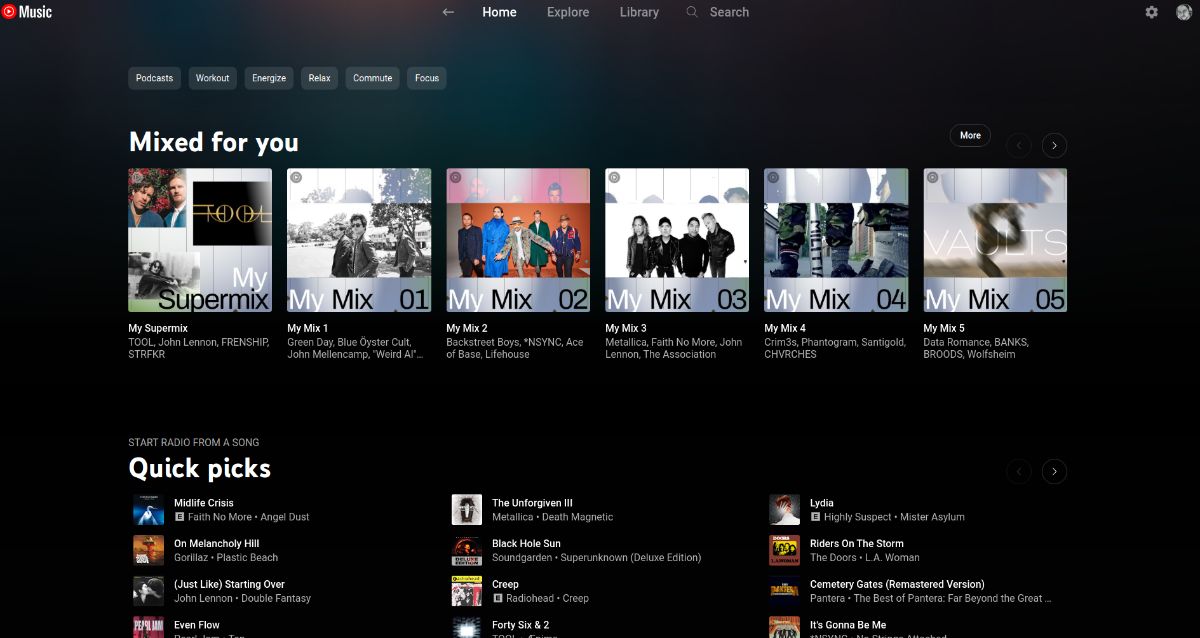Click the Quick picks next arrow
This screenshot has width=1200, height=638.
pyautogui.click(x=1054, y=471)
